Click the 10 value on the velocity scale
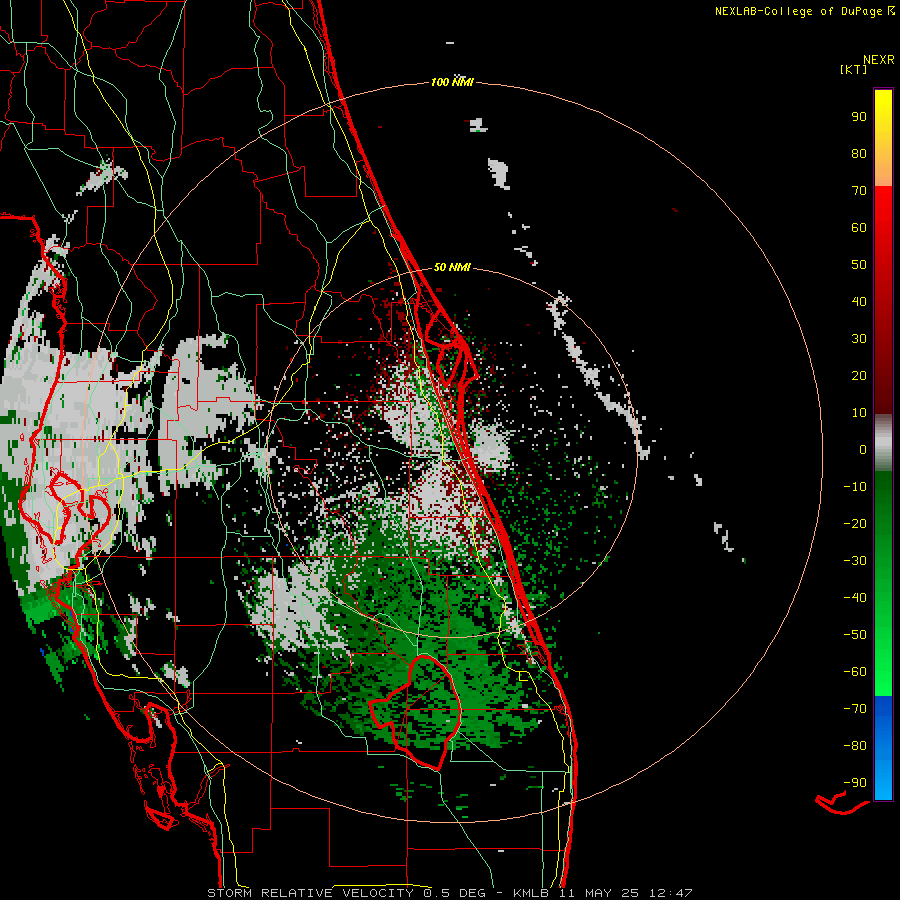Image resolution: width=900 pixels, height=900 pixels. pyautogui.click(x=859, y=413)
